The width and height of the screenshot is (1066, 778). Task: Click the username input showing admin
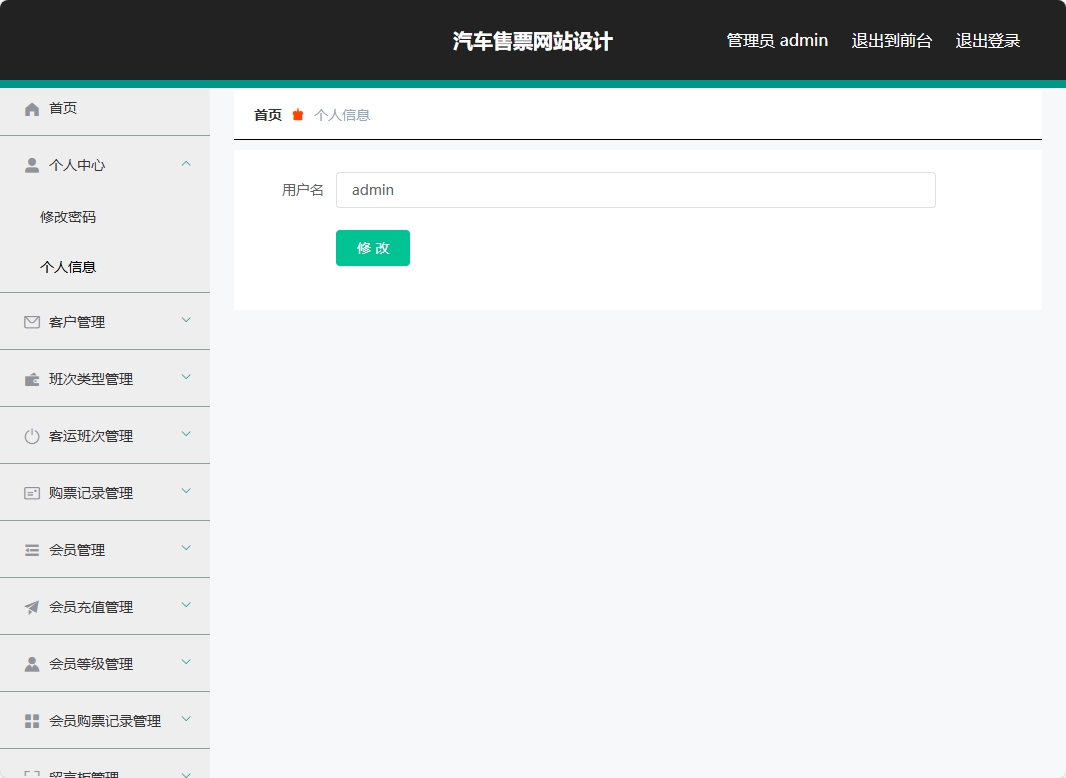click(636, 190)
